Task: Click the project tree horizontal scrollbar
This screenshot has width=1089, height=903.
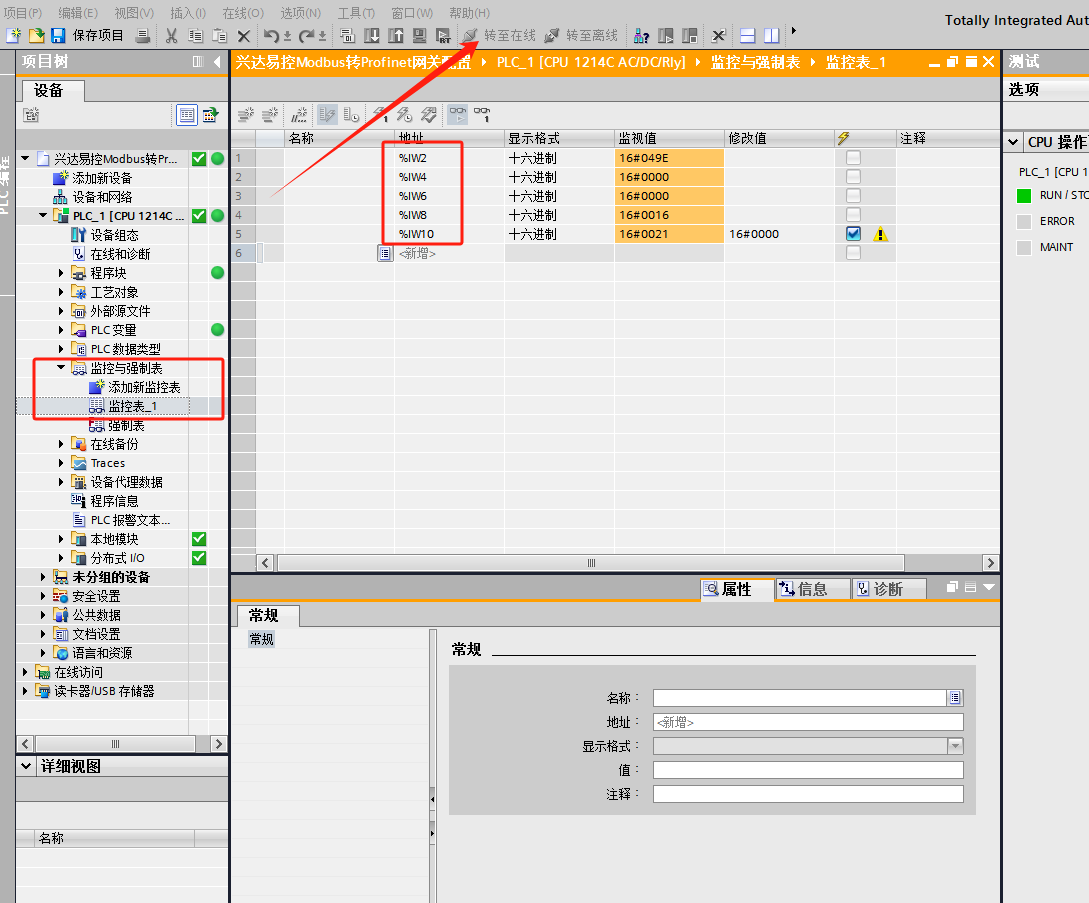Action: coord(115,744)
